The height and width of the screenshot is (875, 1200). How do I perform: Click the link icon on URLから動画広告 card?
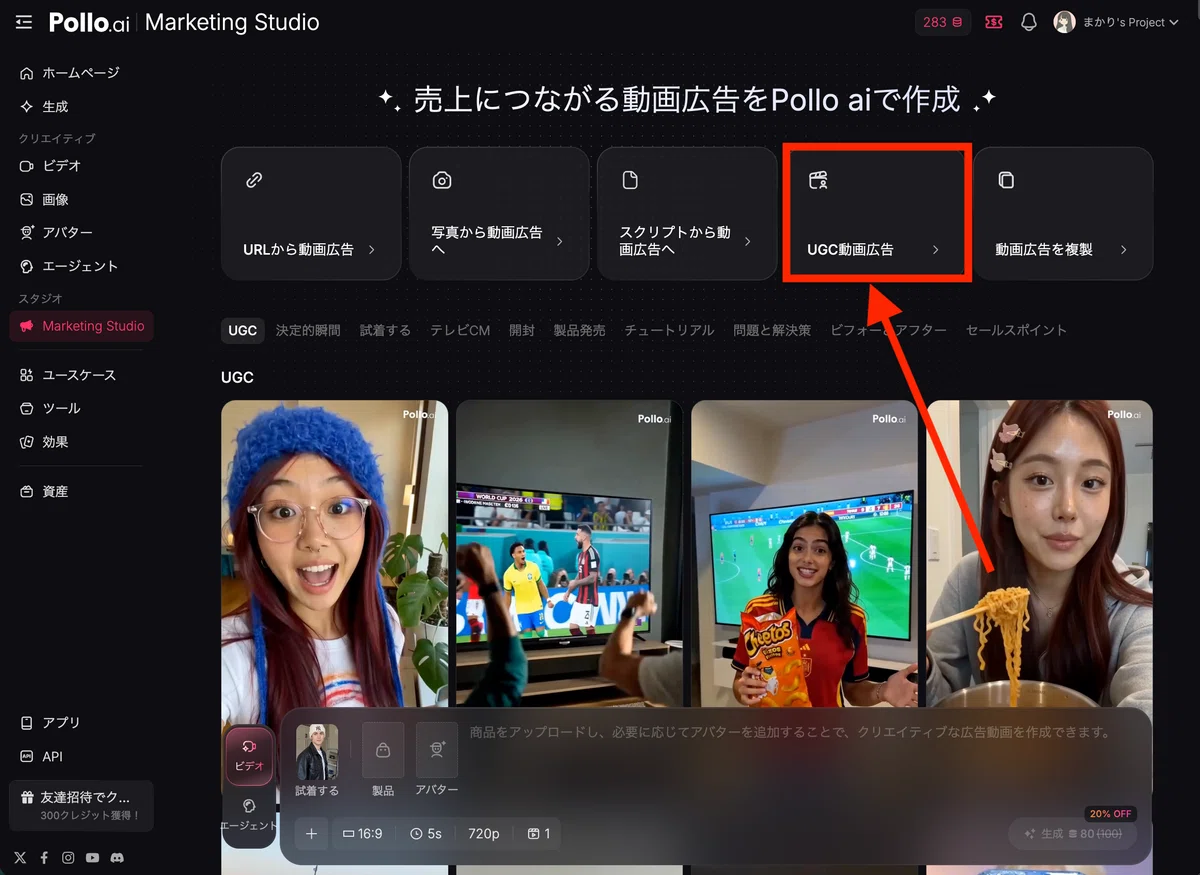pyautogui.click(x=254, y=180)
